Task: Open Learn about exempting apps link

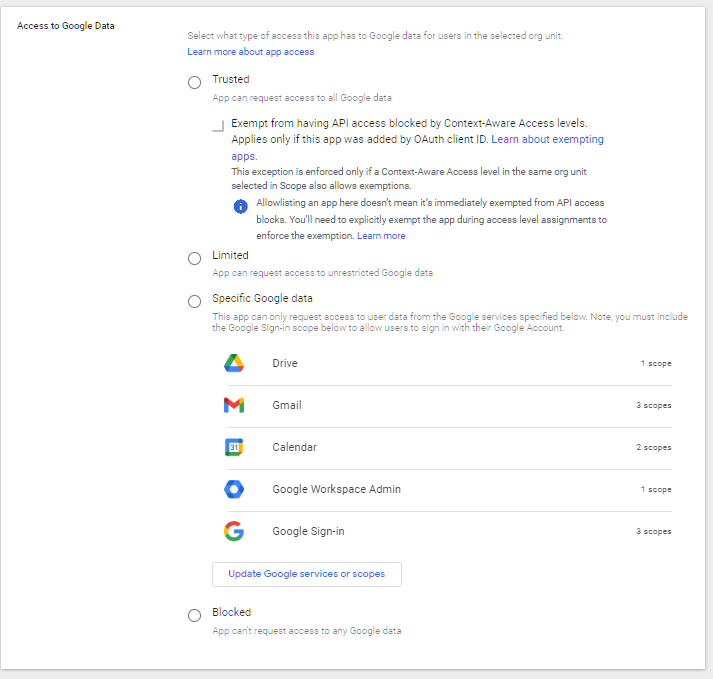Action: coord(547,139)
